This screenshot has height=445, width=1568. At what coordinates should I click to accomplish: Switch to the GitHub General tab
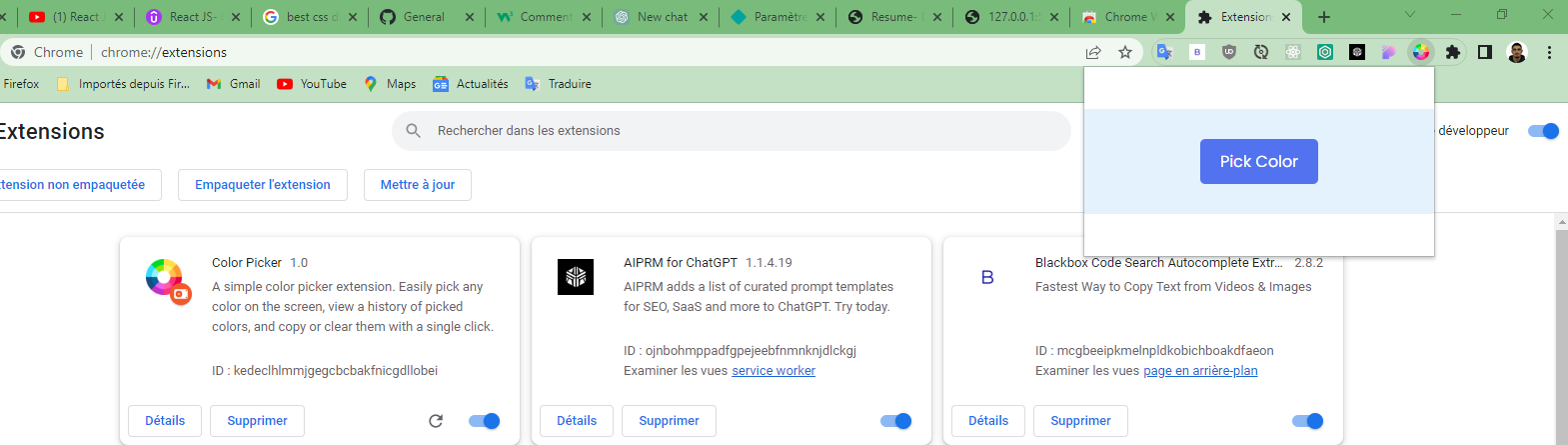click(426, 17)
